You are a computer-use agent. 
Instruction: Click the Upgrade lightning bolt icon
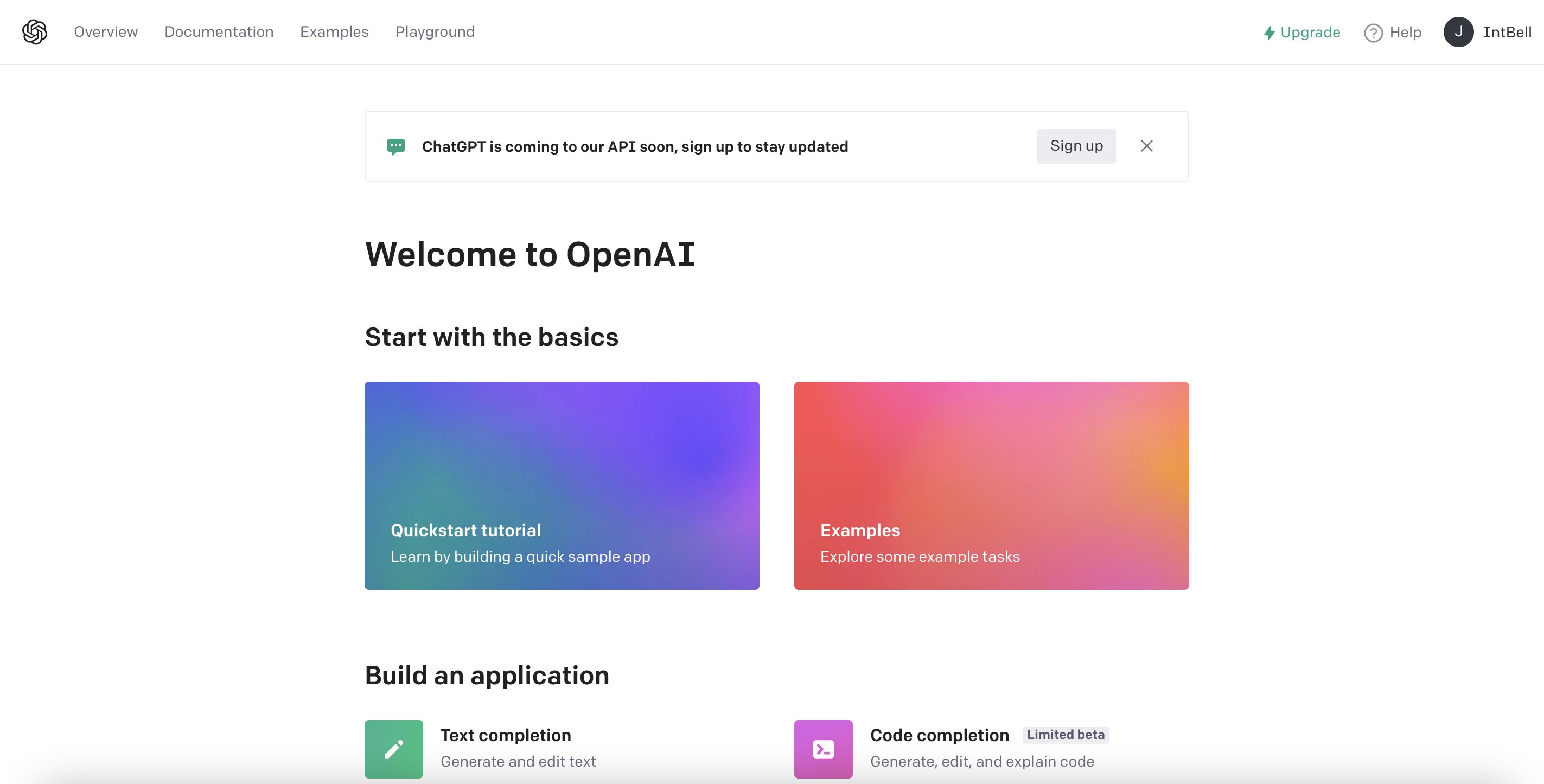coord(1269,33)
